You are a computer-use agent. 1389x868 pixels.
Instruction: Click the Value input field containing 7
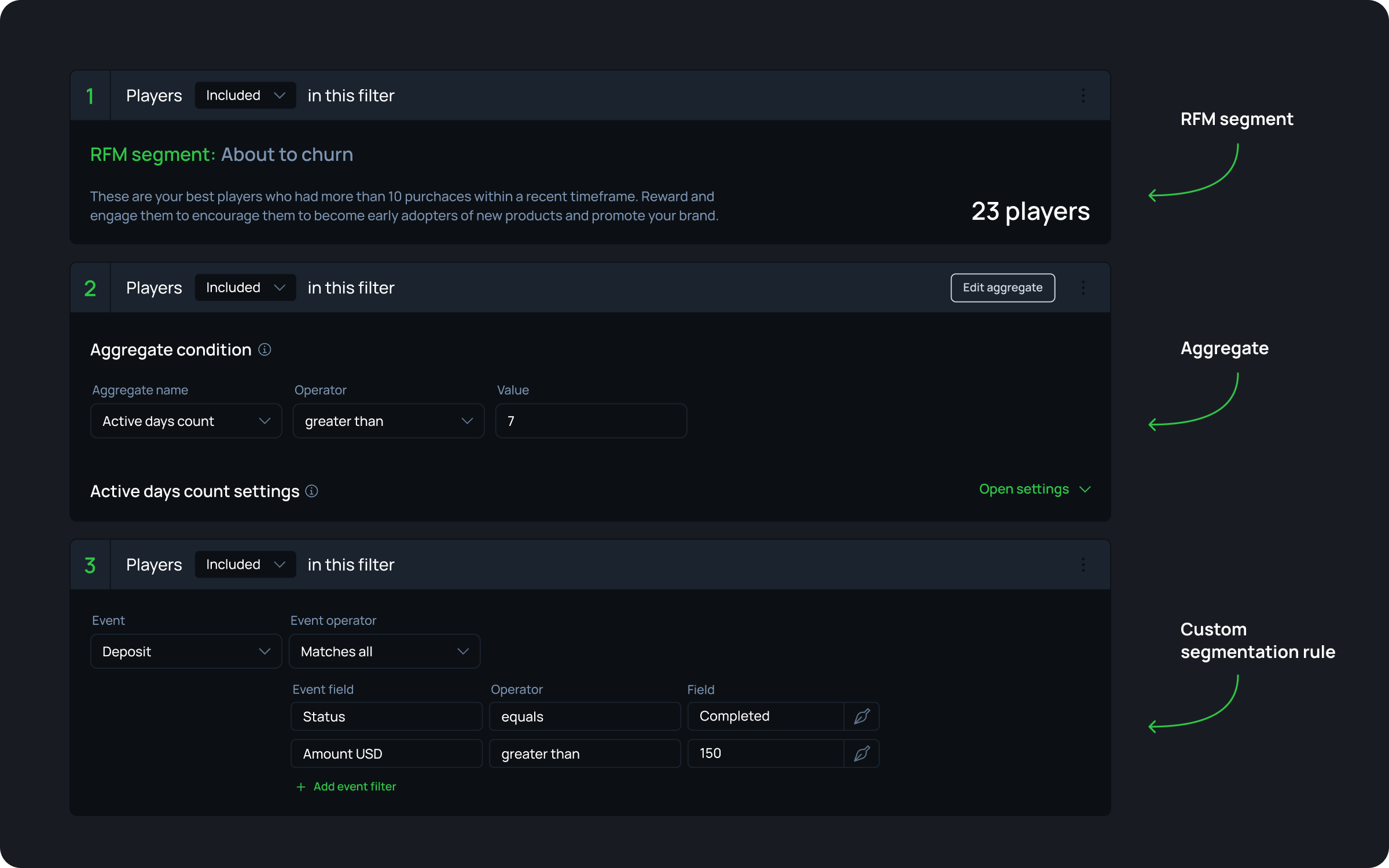pos(591,421)
